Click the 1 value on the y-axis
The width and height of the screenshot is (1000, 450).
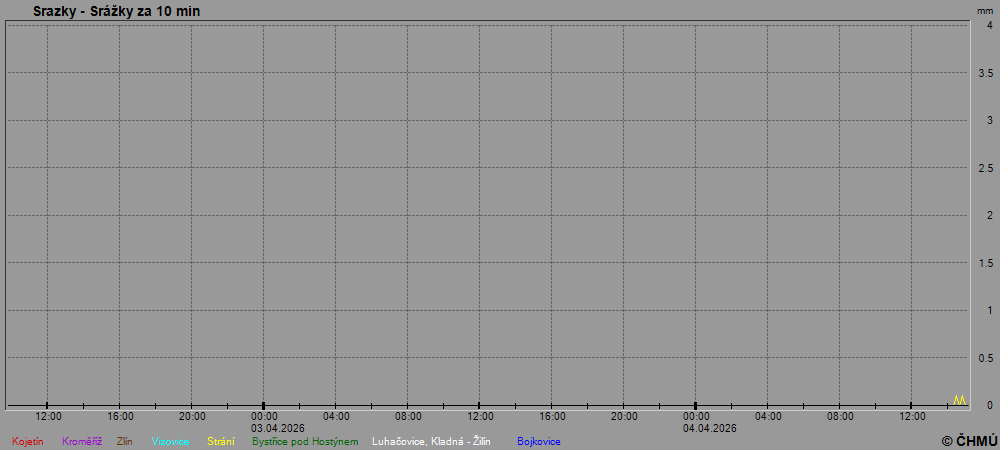[x=989, y=310]
